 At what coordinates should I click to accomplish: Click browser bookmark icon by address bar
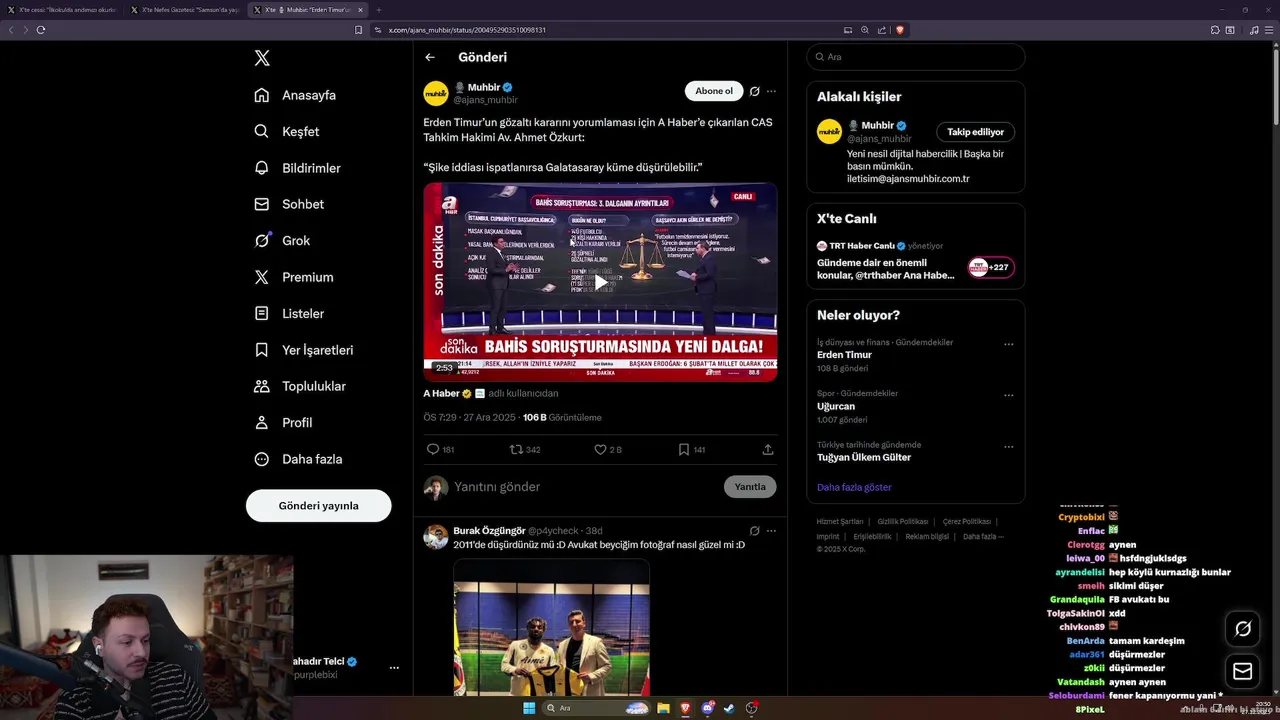(359, 30)
